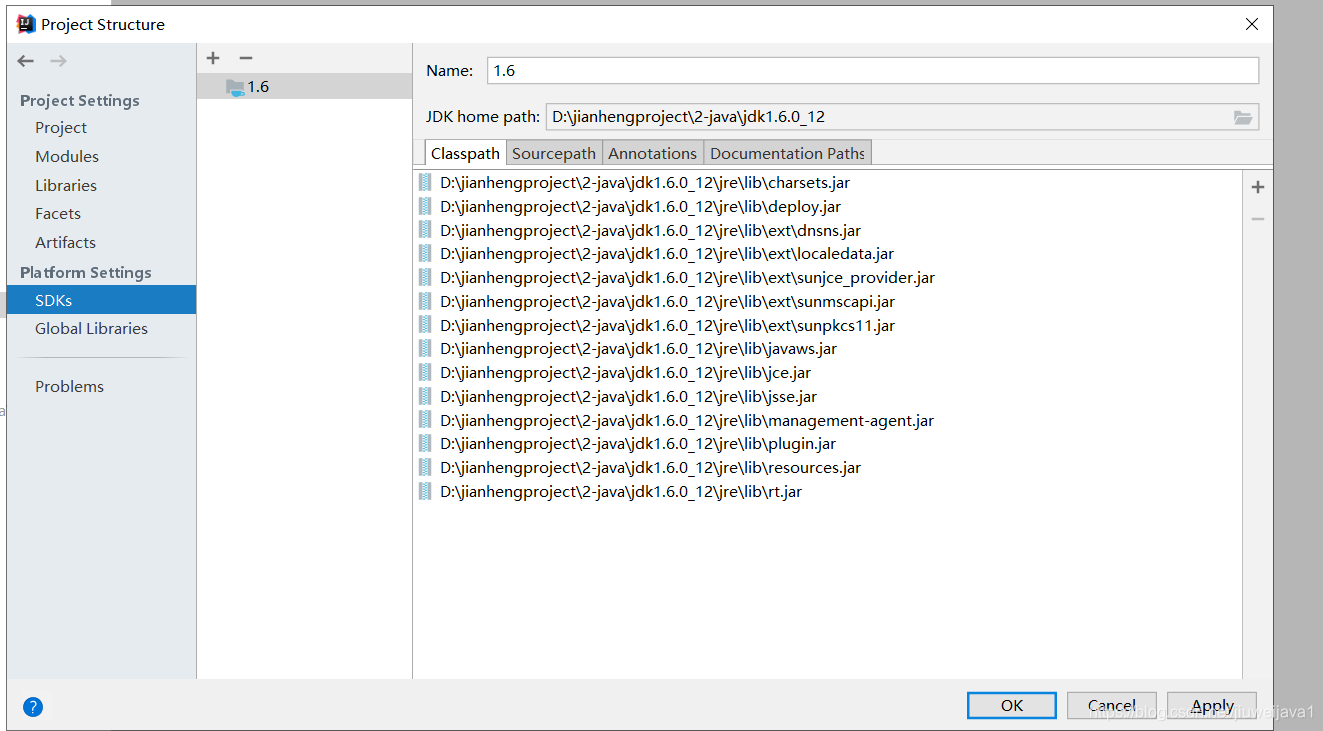This screenshot has height=731, width=1323.
Task: Click the jar icon beside sunpkcs11.jar
Action: pyautogui.click(x=426, y=325)
